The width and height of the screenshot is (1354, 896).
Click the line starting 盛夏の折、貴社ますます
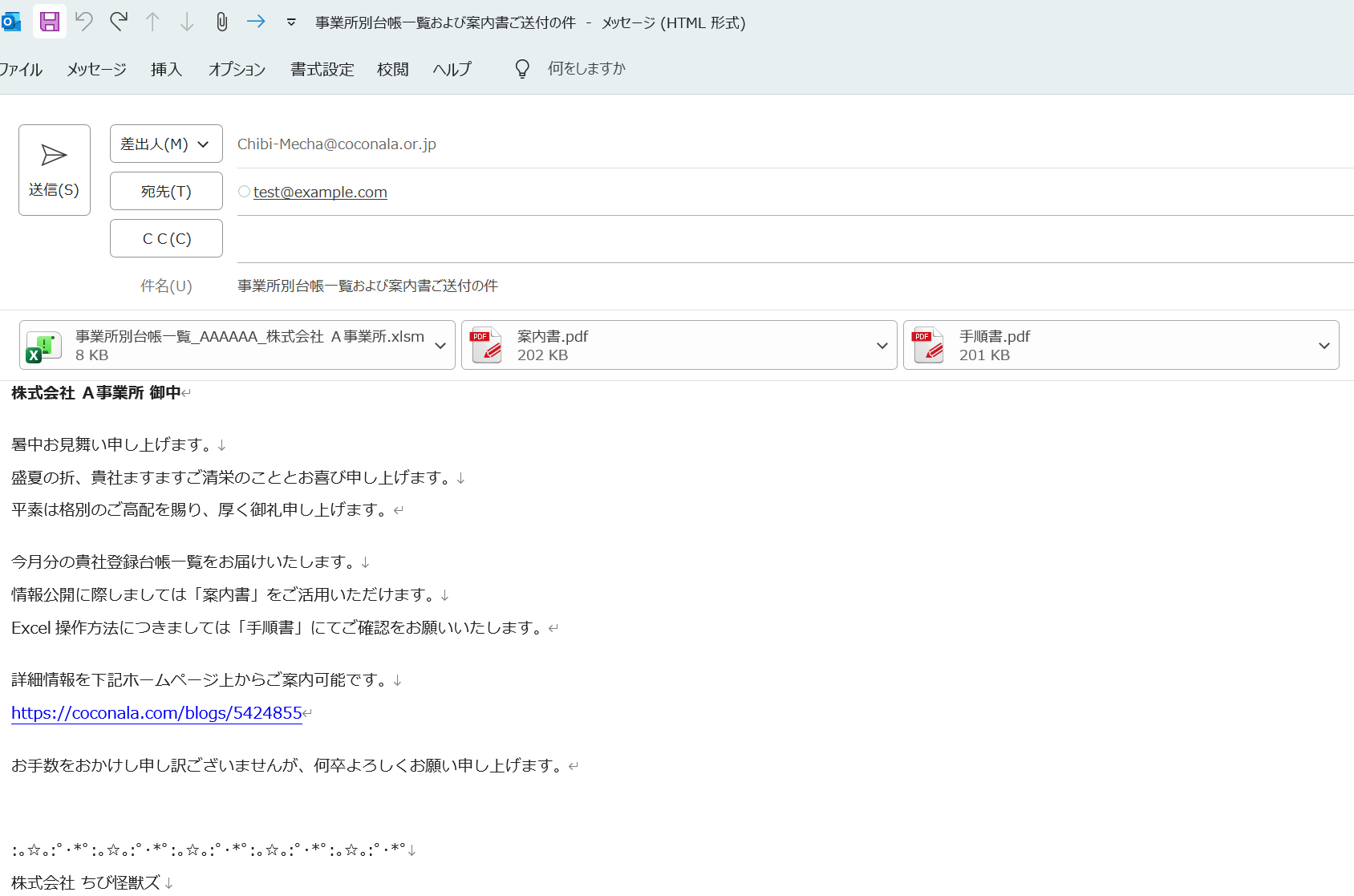tap(232, 478)
